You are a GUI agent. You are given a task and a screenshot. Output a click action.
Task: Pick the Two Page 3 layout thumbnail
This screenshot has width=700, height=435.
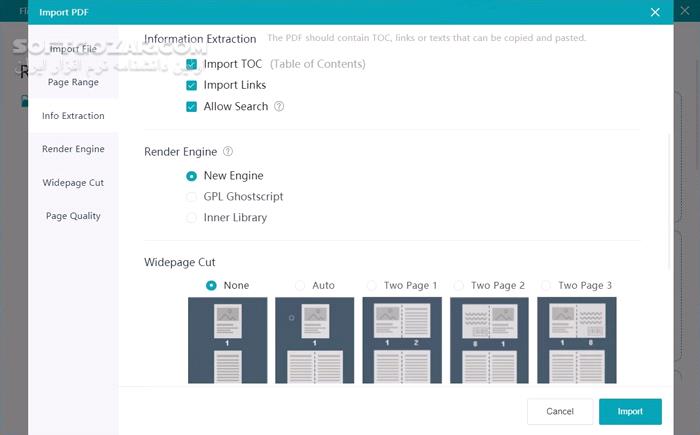(x=576, y=340)
